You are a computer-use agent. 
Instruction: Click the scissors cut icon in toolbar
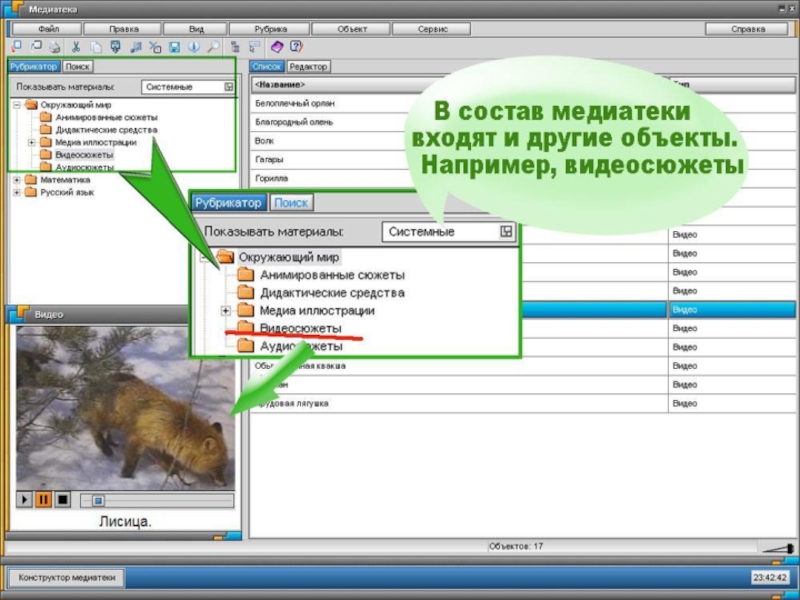[x=76, y=46]
